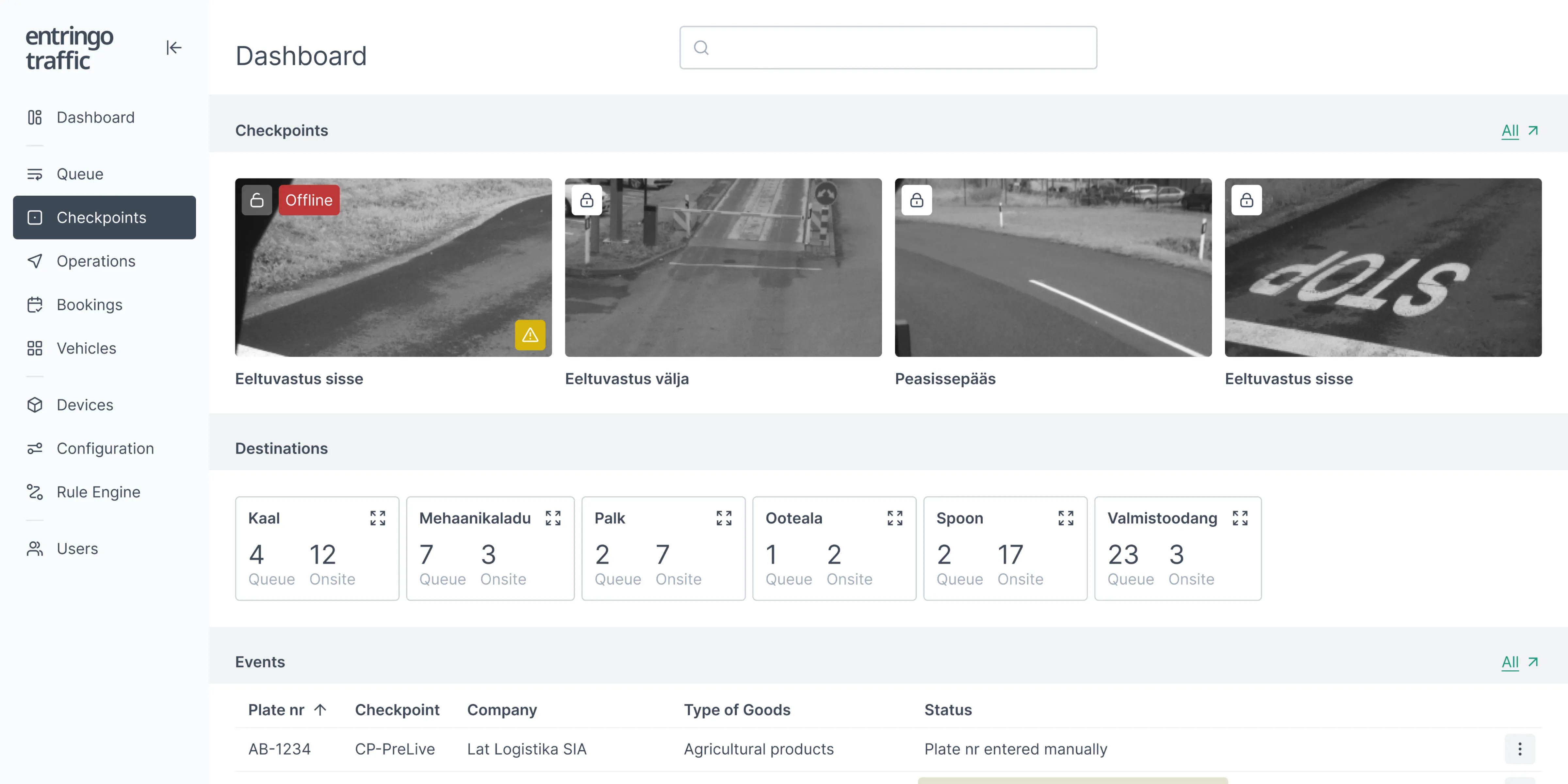This screenshot has width=1568, height=784.
Task: Click the Devices cube icon
Action: [35, 405]
